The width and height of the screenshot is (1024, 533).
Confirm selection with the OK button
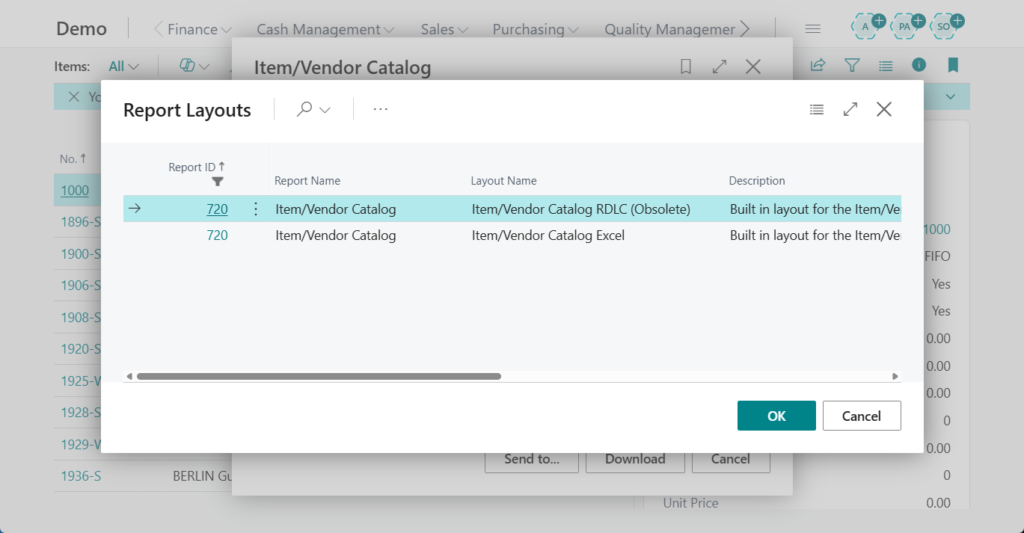[x=776, y=416]
